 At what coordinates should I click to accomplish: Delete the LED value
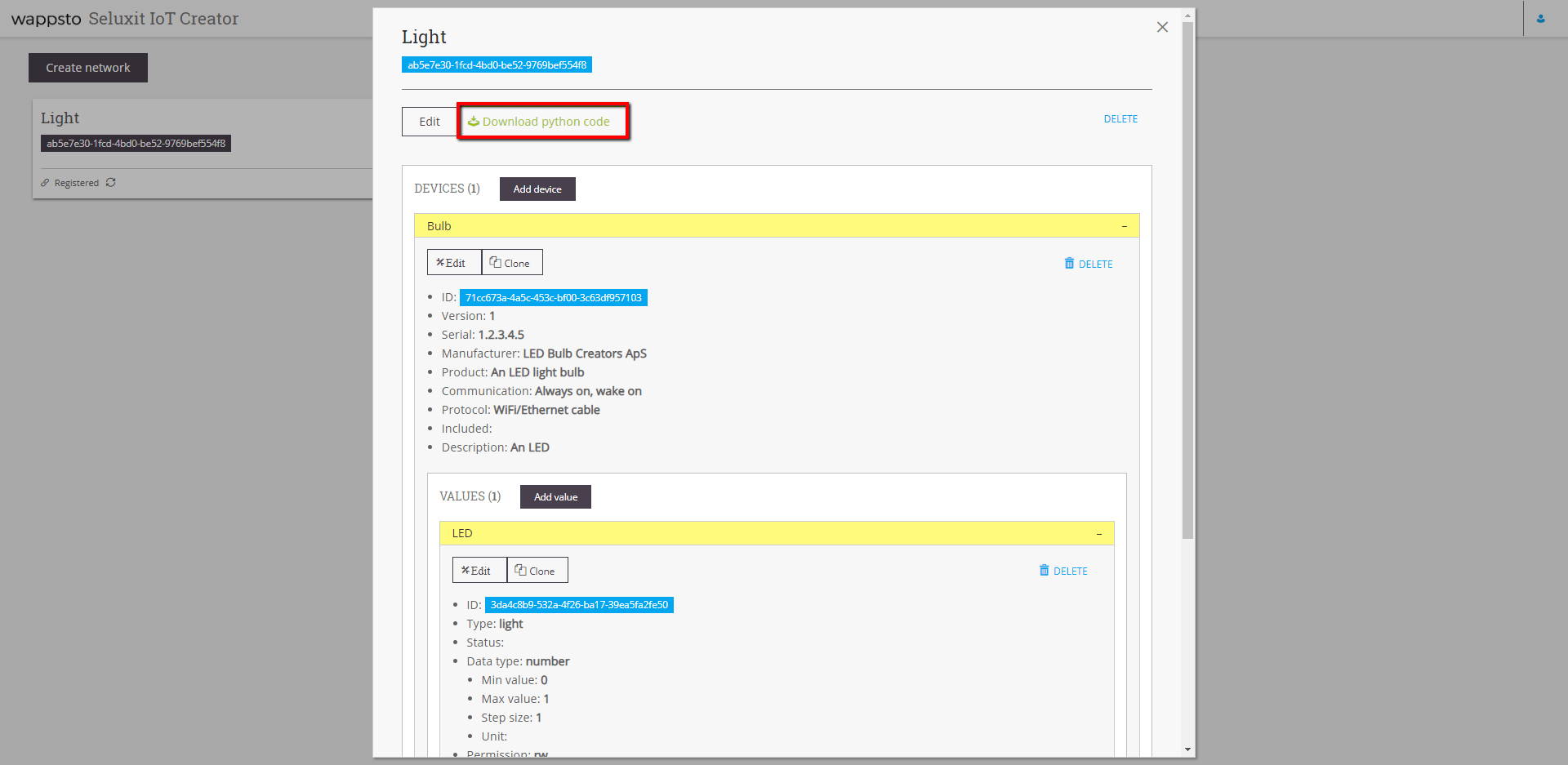click(1063, 571)
